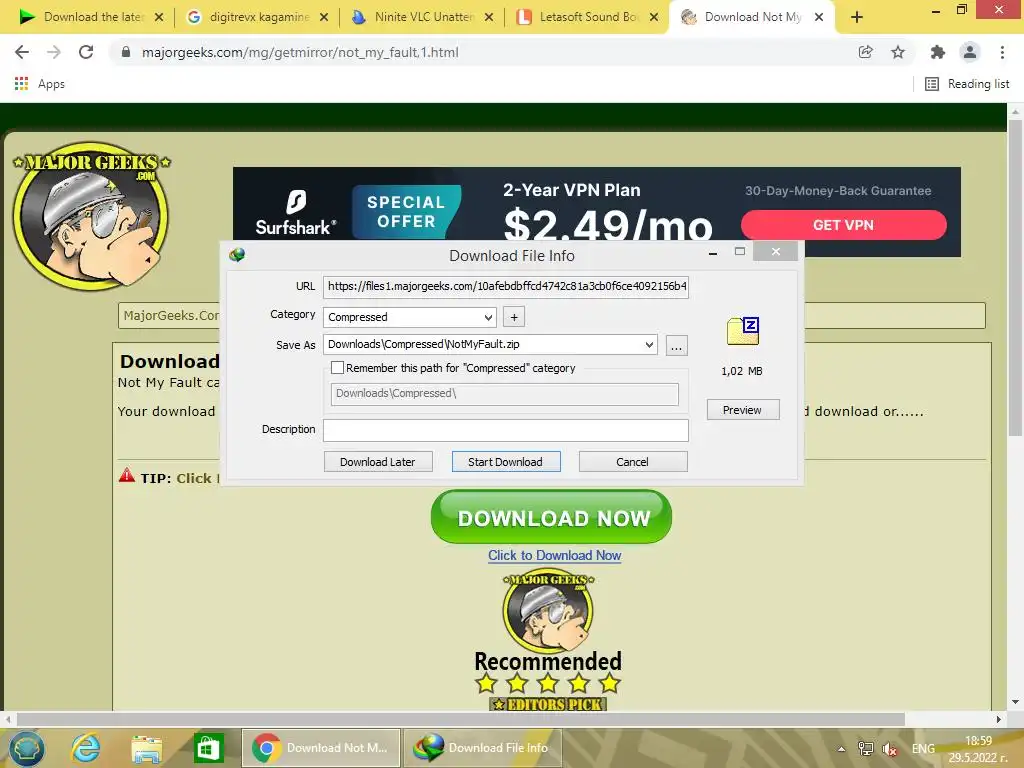Click the '1,02 MB' file size text
This screenshot has width=1024, height=768.
pos(742,371)
